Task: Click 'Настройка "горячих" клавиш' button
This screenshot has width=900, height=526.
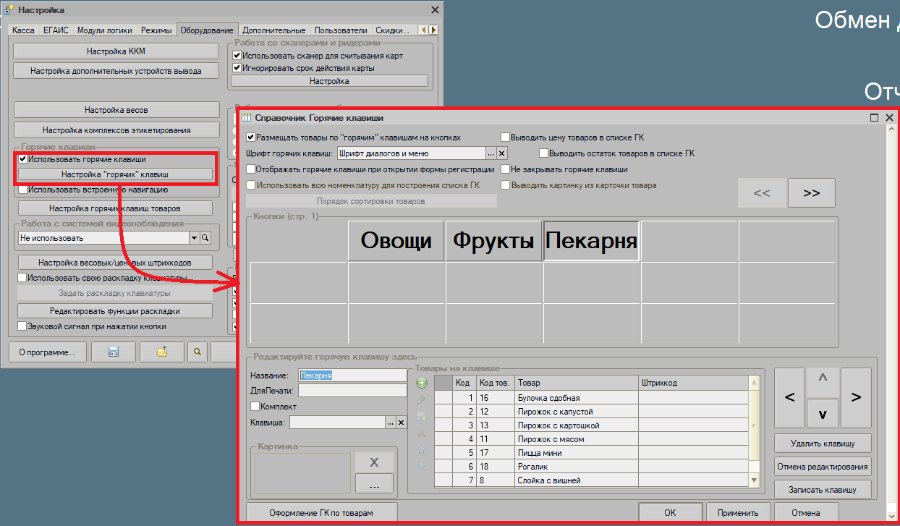Action: coord(115,174)
